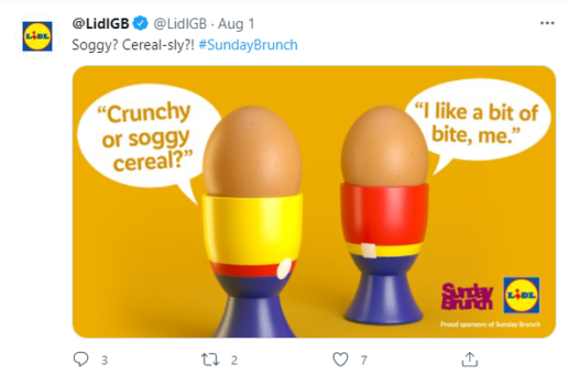Click the bold @LidlGB display name
Viewport: 568px width, 376px height.
[x=100, y=24]
